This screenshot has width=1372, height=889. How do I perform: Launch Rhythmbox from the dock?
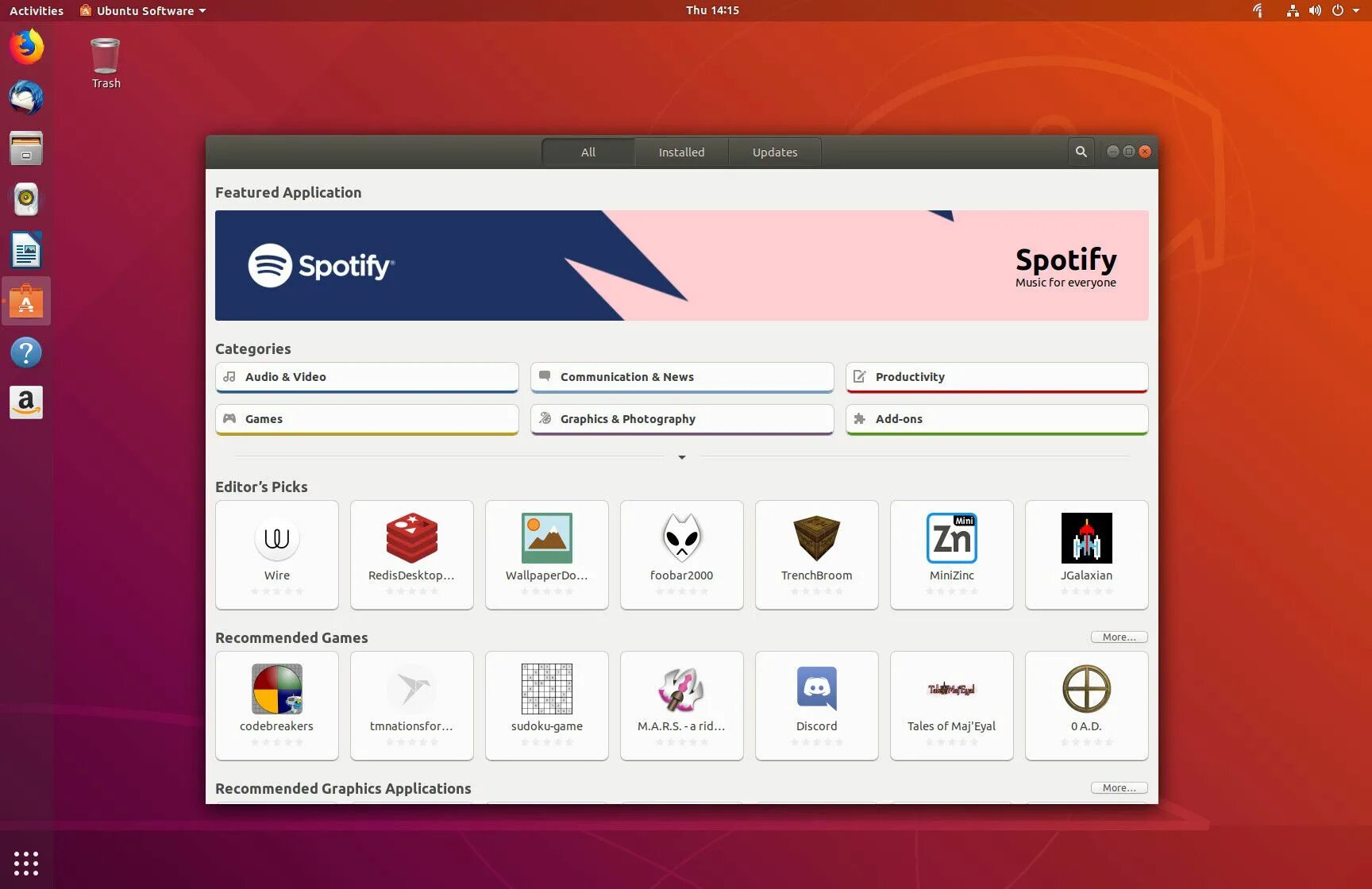point(26,199)
